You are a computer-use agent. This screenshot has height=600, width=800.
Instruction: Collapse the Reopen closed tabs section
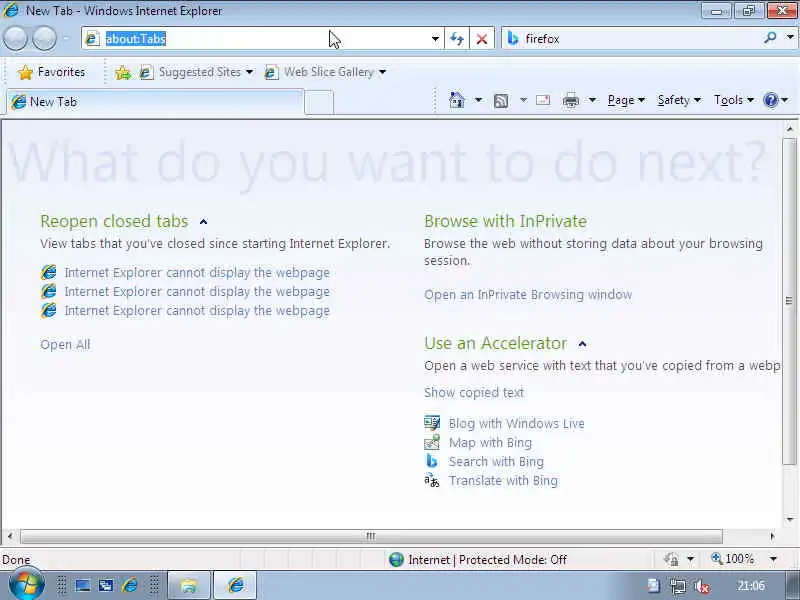point(204,222)
